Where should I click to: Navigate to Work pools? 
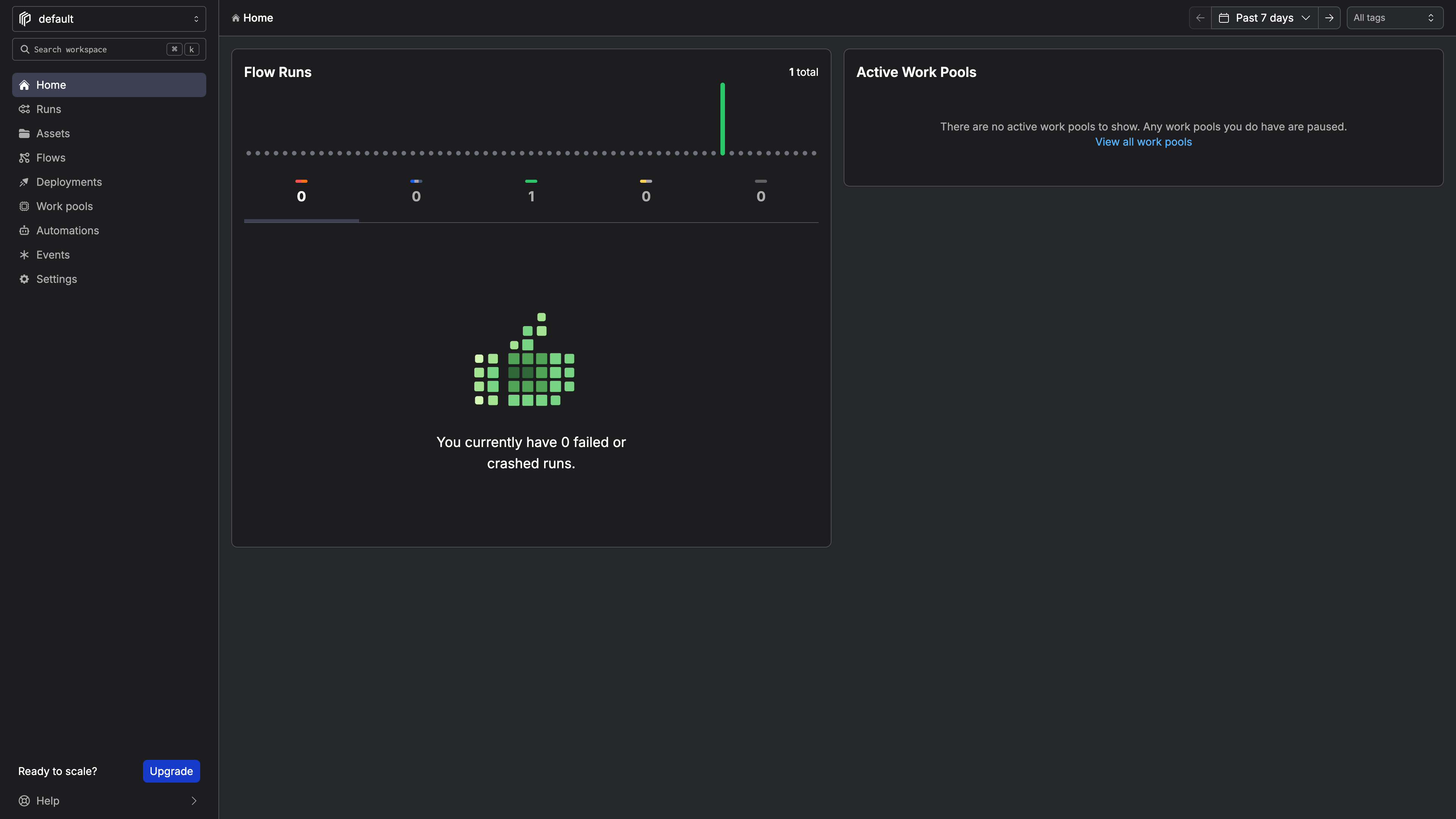point(64,206)
